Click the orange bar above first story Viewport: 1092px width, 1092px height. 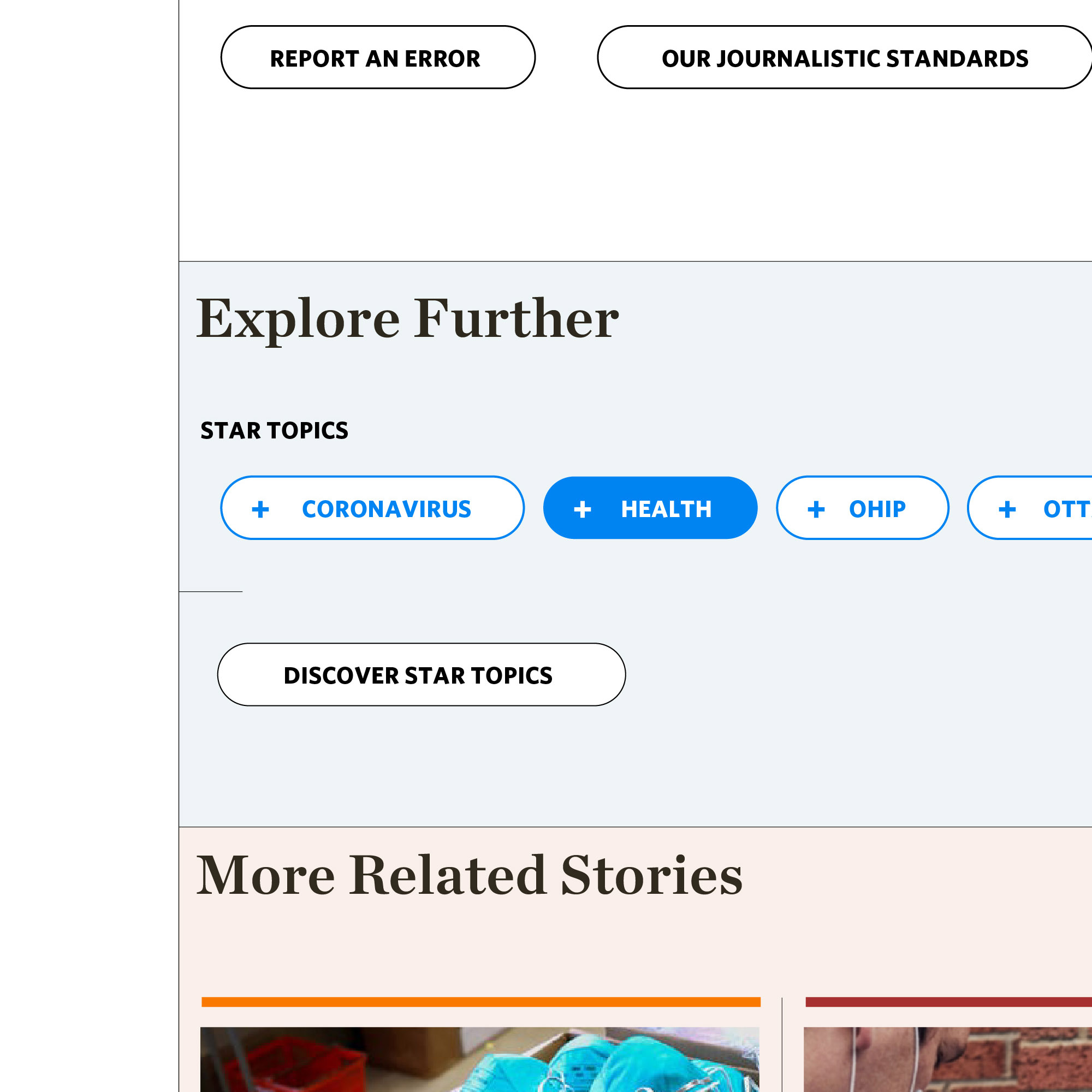pyautogui.click(x=481, y=1002)
